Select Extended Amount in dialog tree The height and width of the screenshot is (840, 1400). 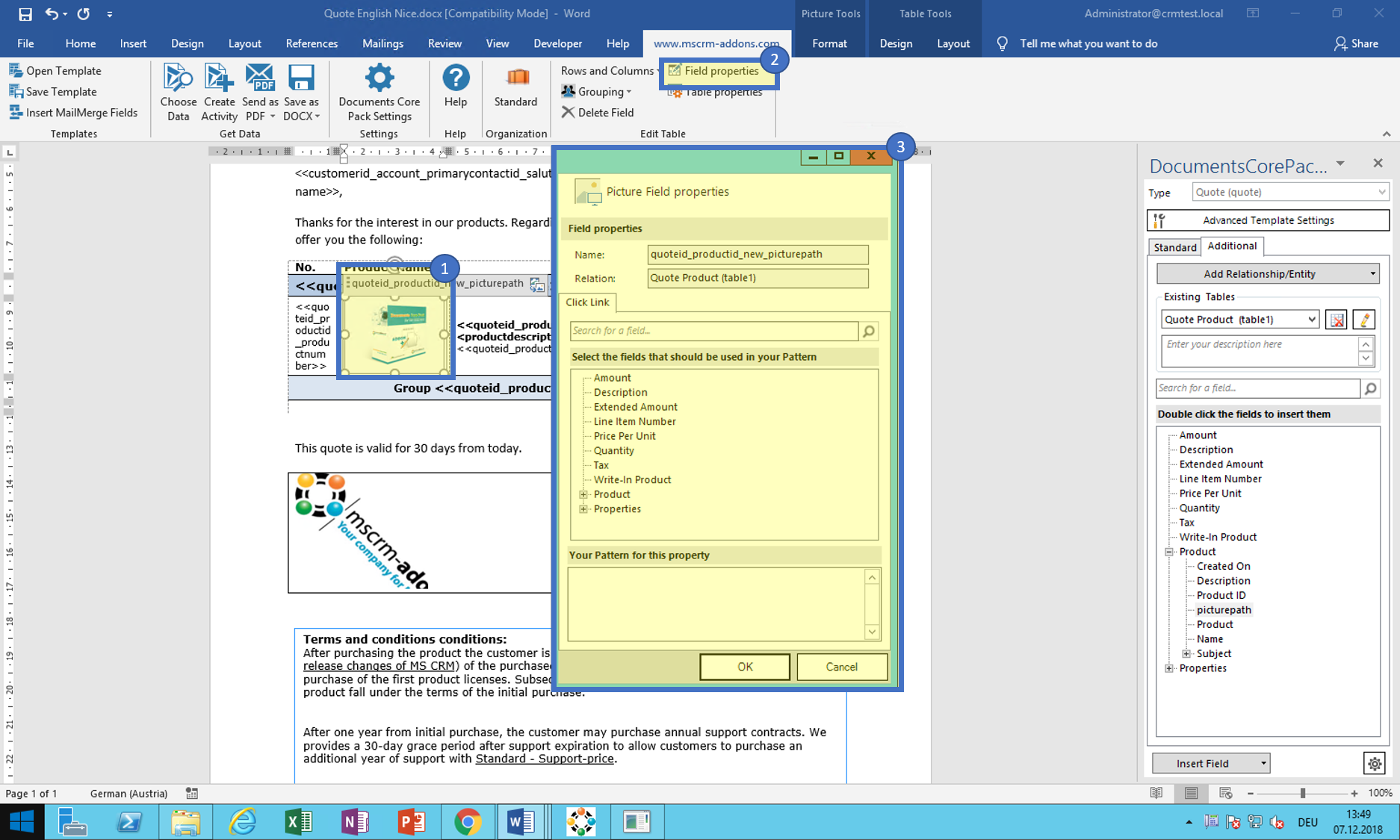(x=635, y=407)
